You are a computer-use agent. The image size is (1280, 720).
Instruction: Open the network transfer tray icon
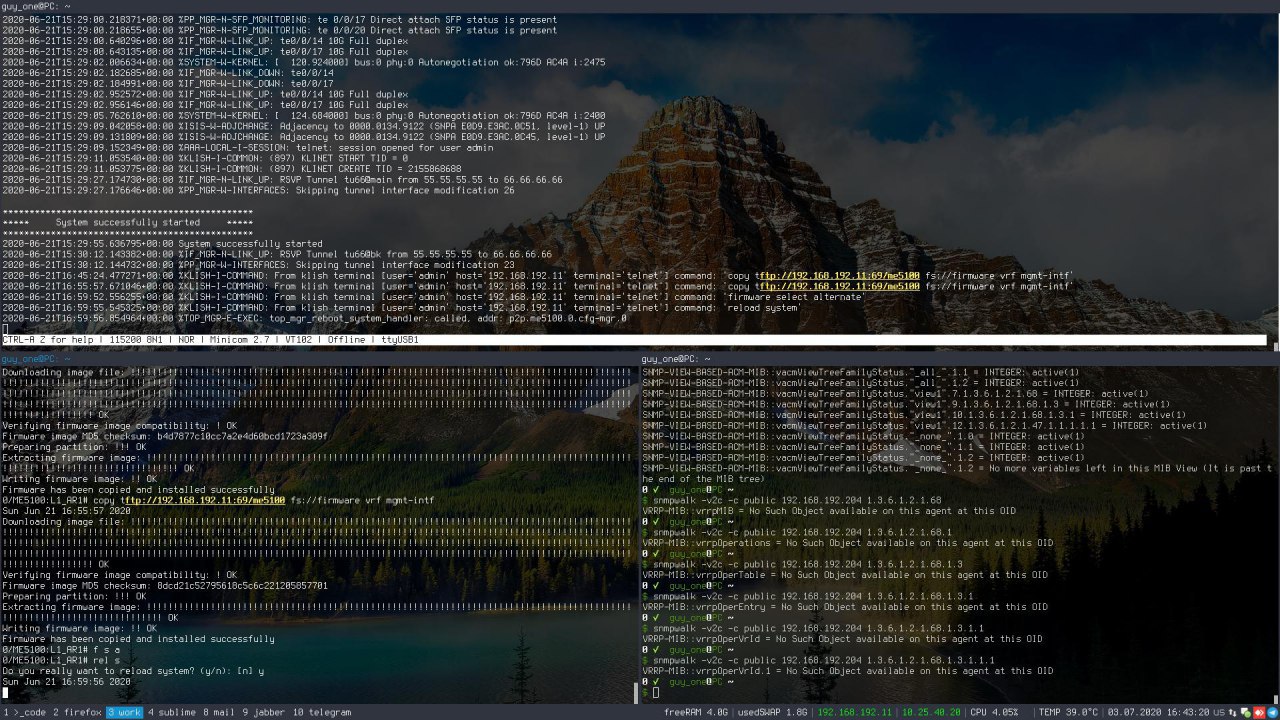pos(1233,713)
